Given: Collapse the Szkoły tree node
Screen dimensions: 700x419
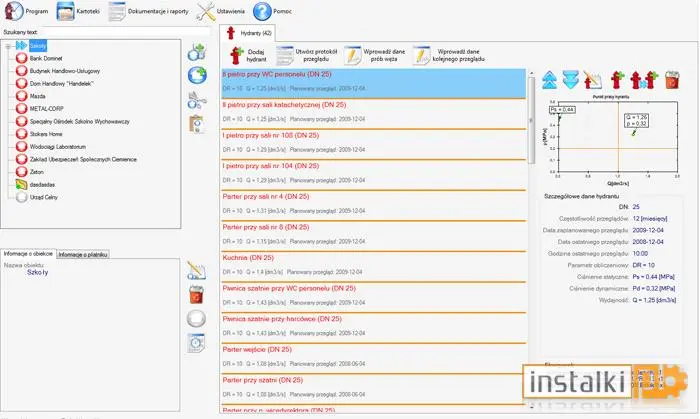Looking at the screenshot, I should [x=8, y=46].
